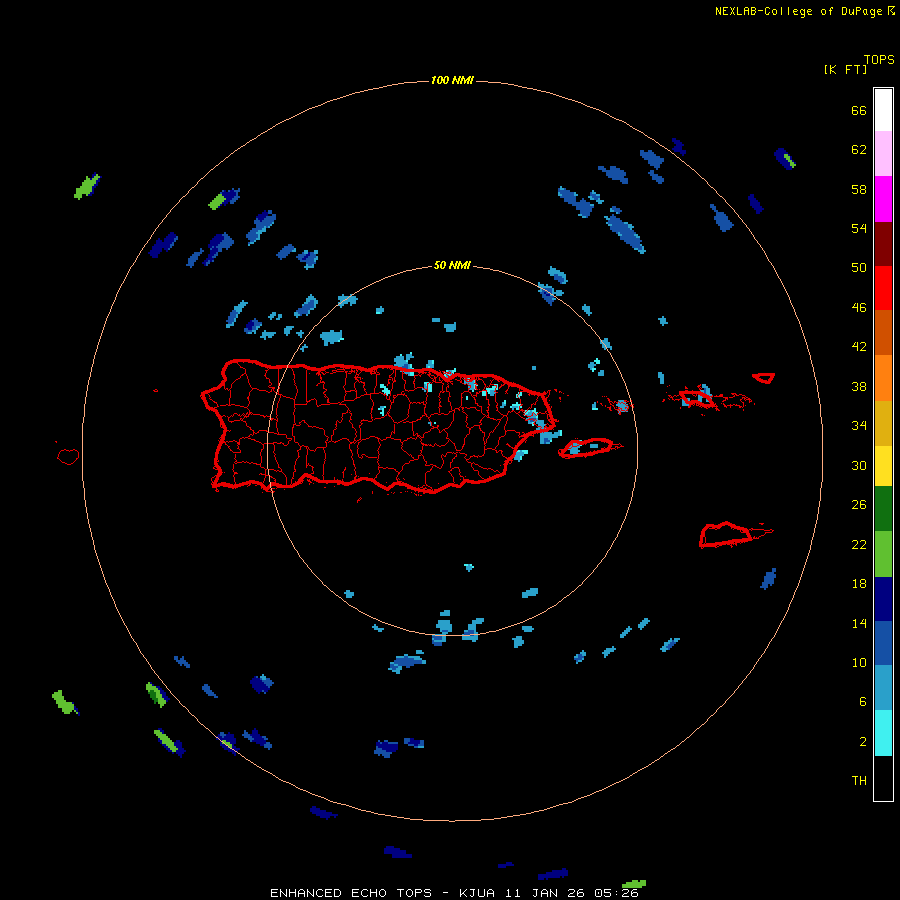
Task: Pick the cyan legend swatch near 2
Action: pyautogui.click(x=883, y=733)
